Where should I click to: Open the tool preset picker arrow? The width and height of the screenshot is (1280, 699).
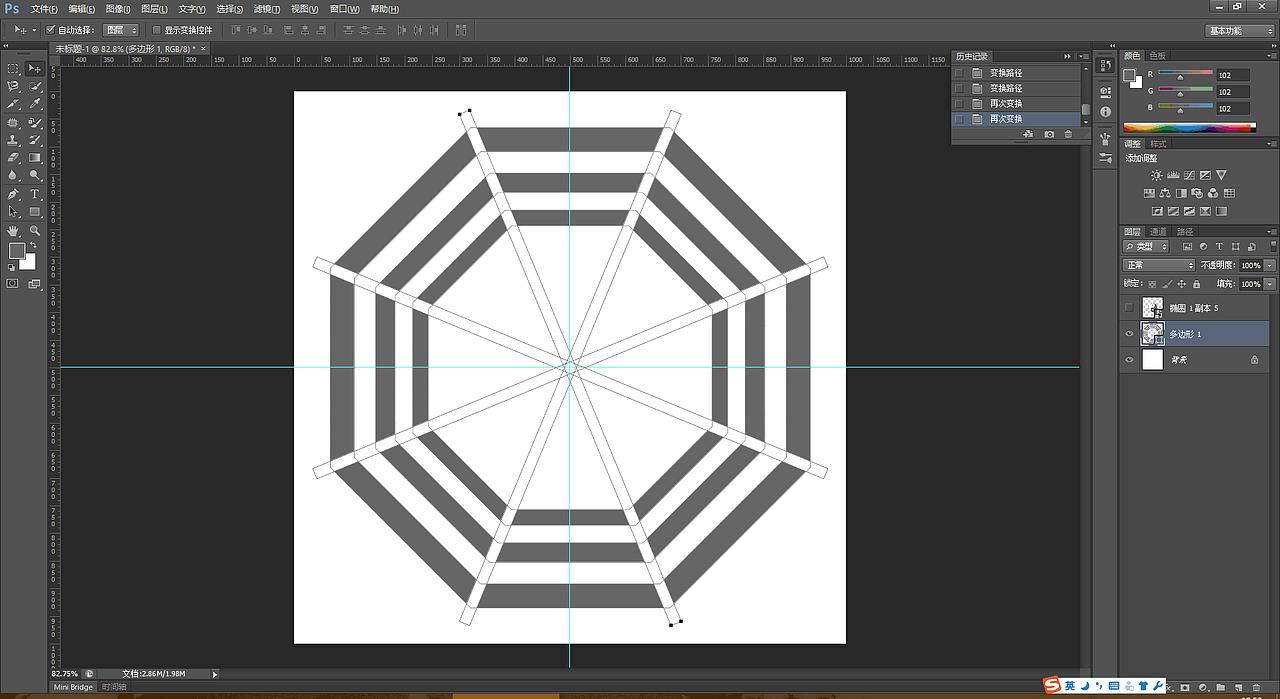[x=34, y=30]
